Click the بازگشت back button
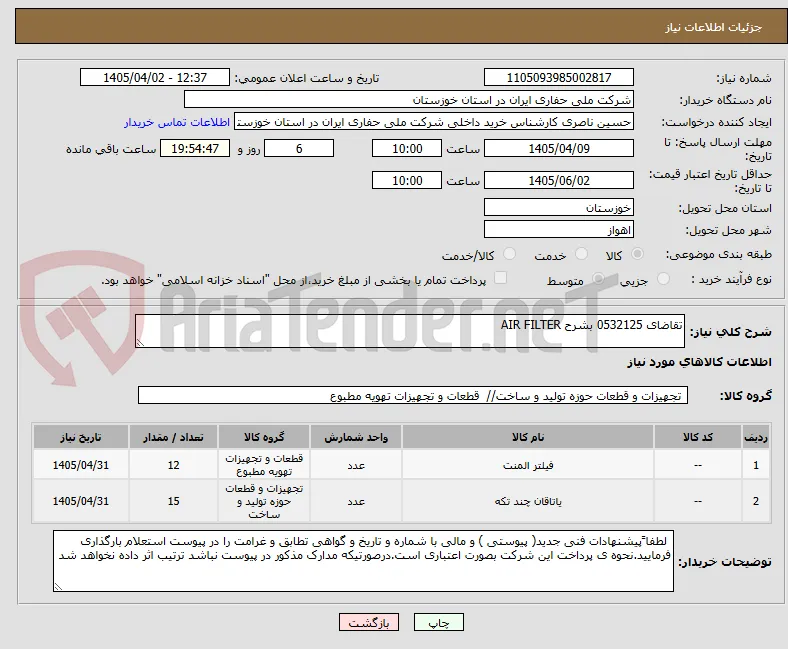 (369, 622)
